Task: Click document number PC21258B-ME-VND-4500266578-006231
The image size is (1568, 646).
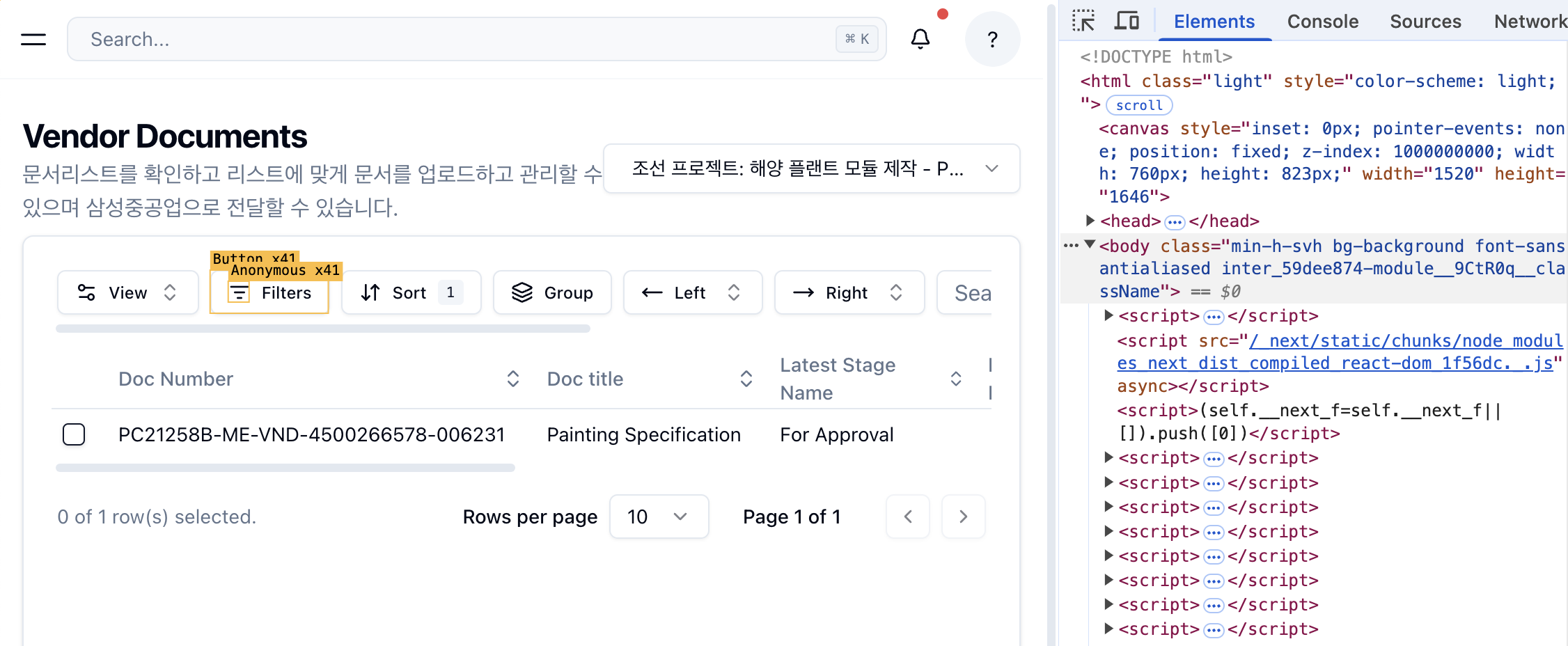Action: click(x=311, y=434)
